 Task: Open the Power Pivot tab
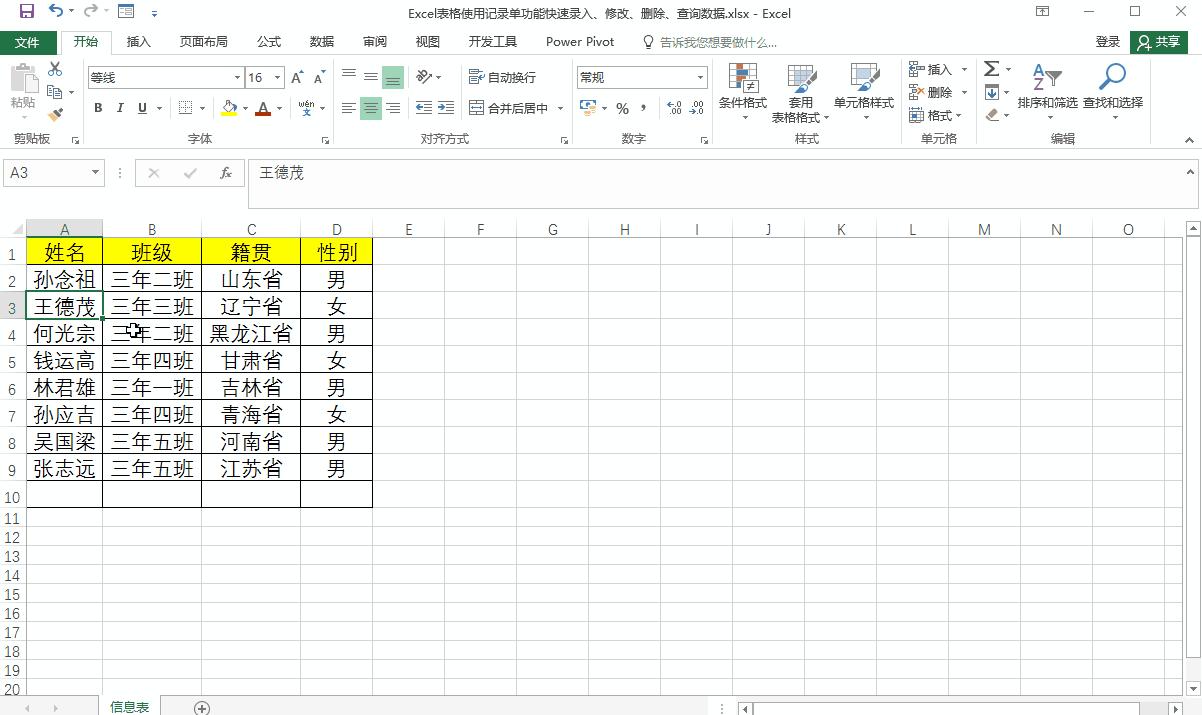579,42
